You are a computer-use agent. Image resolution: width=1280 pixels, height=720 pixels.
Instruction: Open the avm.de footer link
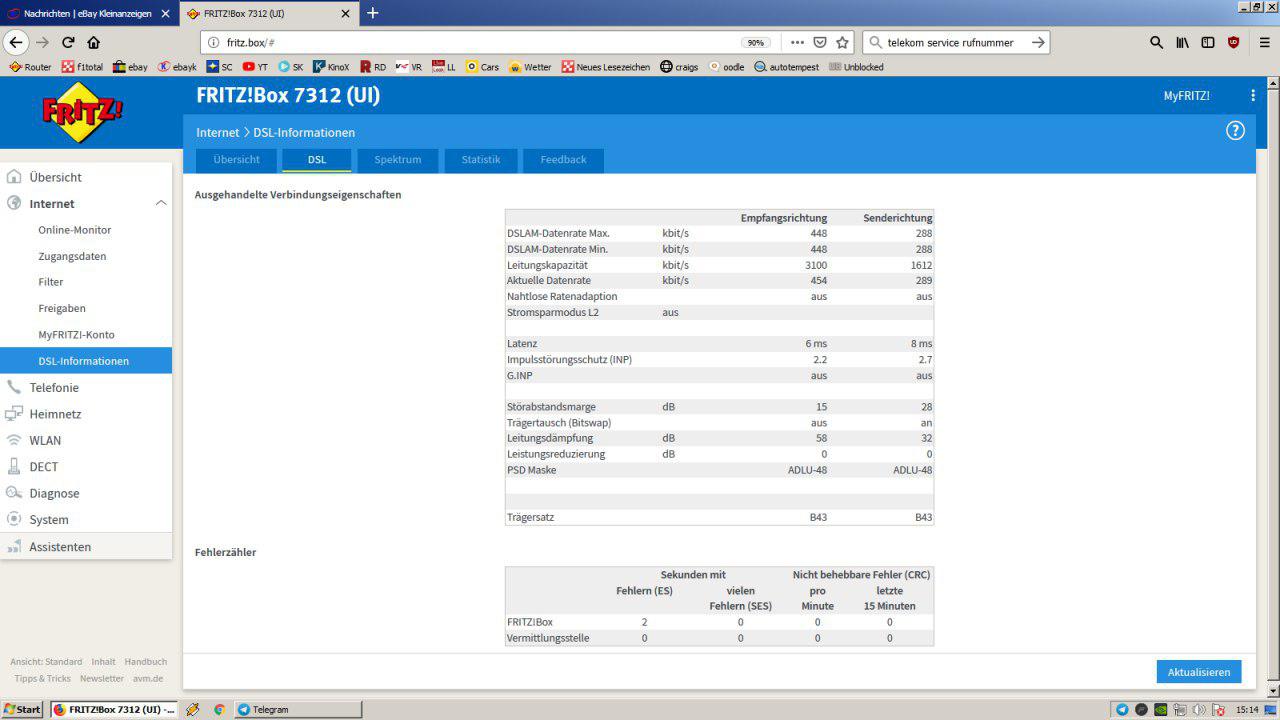tap(148, 679)
